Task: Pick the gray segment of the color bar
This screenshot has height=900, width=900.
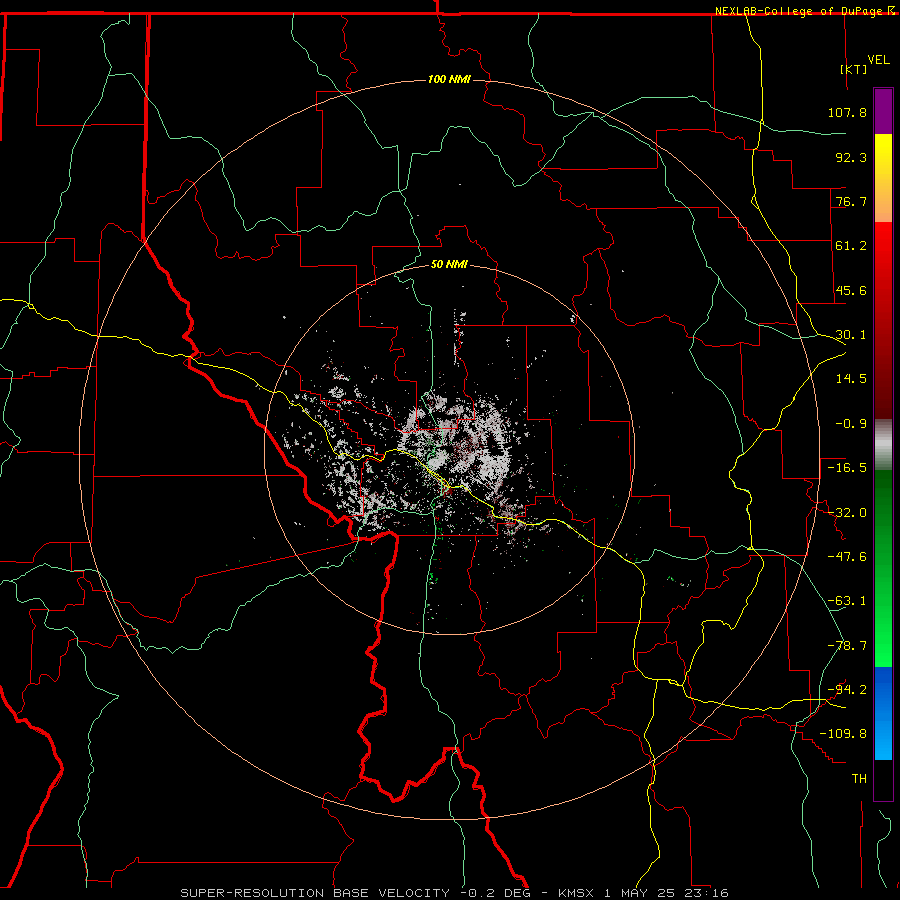Action: click(883, 445)
